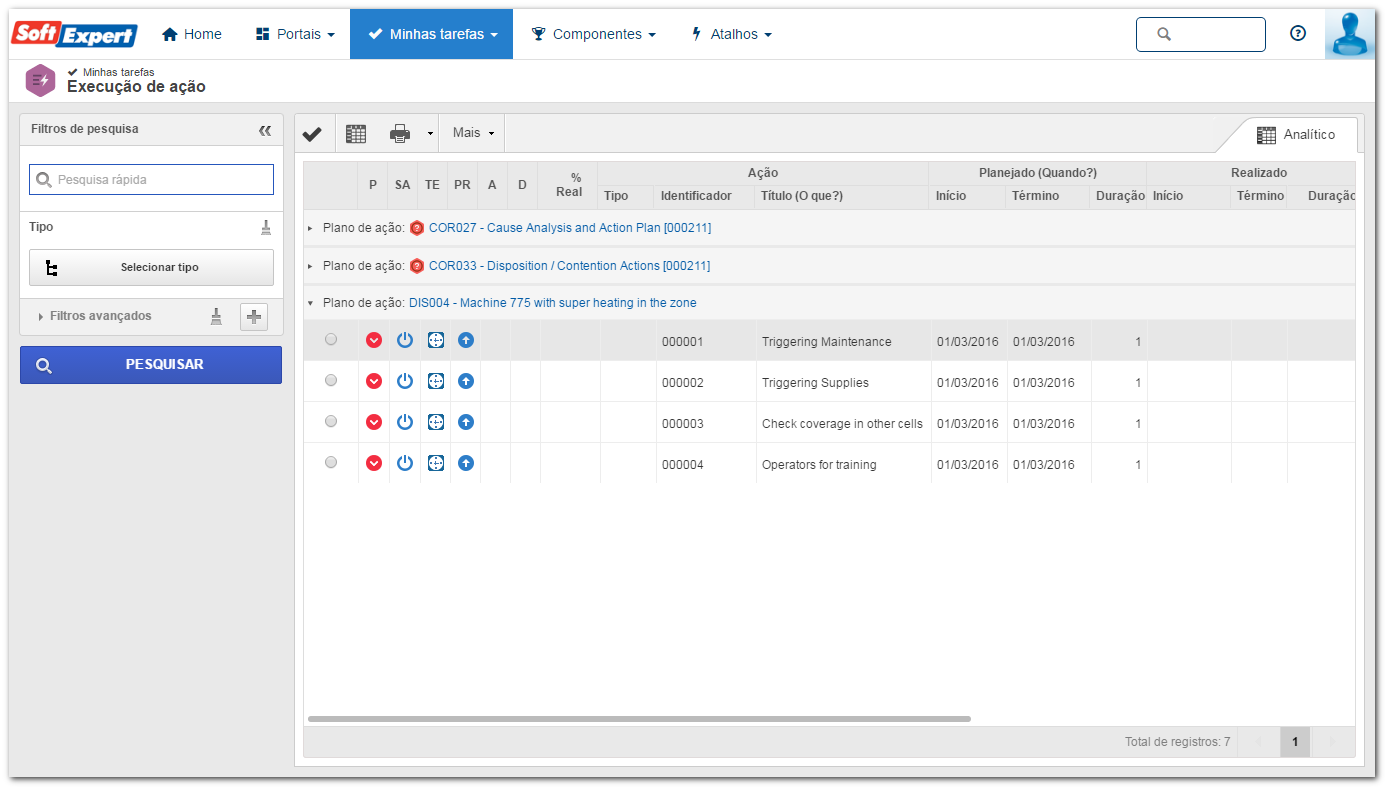This screenshot has width=1385, height=787.
Task: Select radio button for Operators for training row
Action: click(331, 462)
